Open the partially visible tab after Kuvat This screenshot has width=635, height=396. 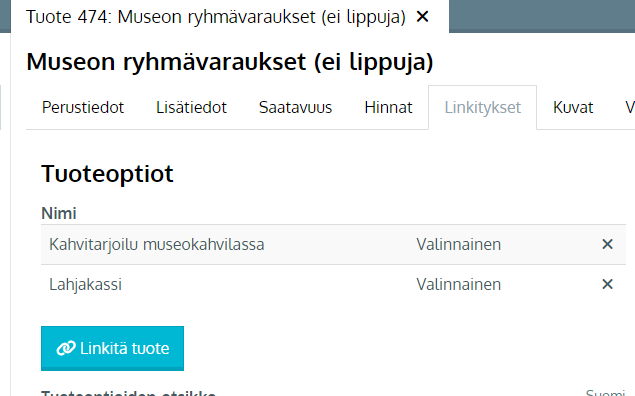(629, 108)
